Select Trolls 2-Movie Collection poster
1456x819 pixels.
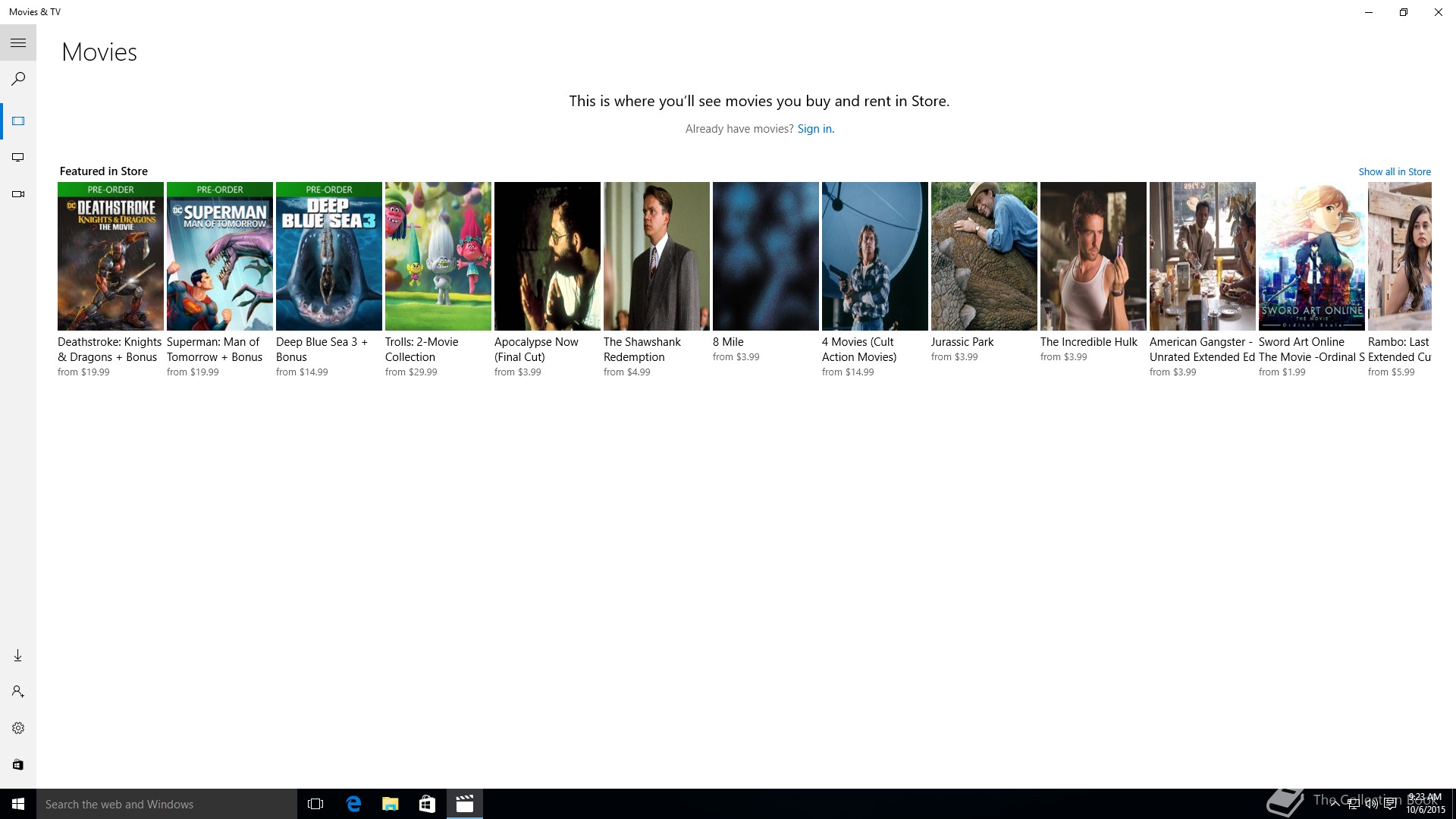(438, 256)
